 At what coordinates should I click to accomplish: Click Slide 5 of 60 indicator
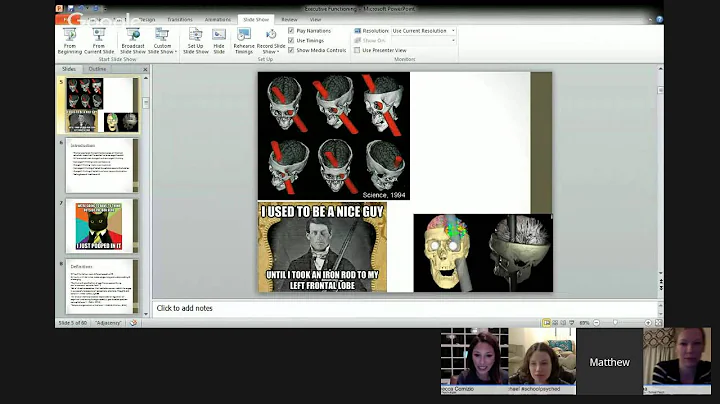point(73,323)
